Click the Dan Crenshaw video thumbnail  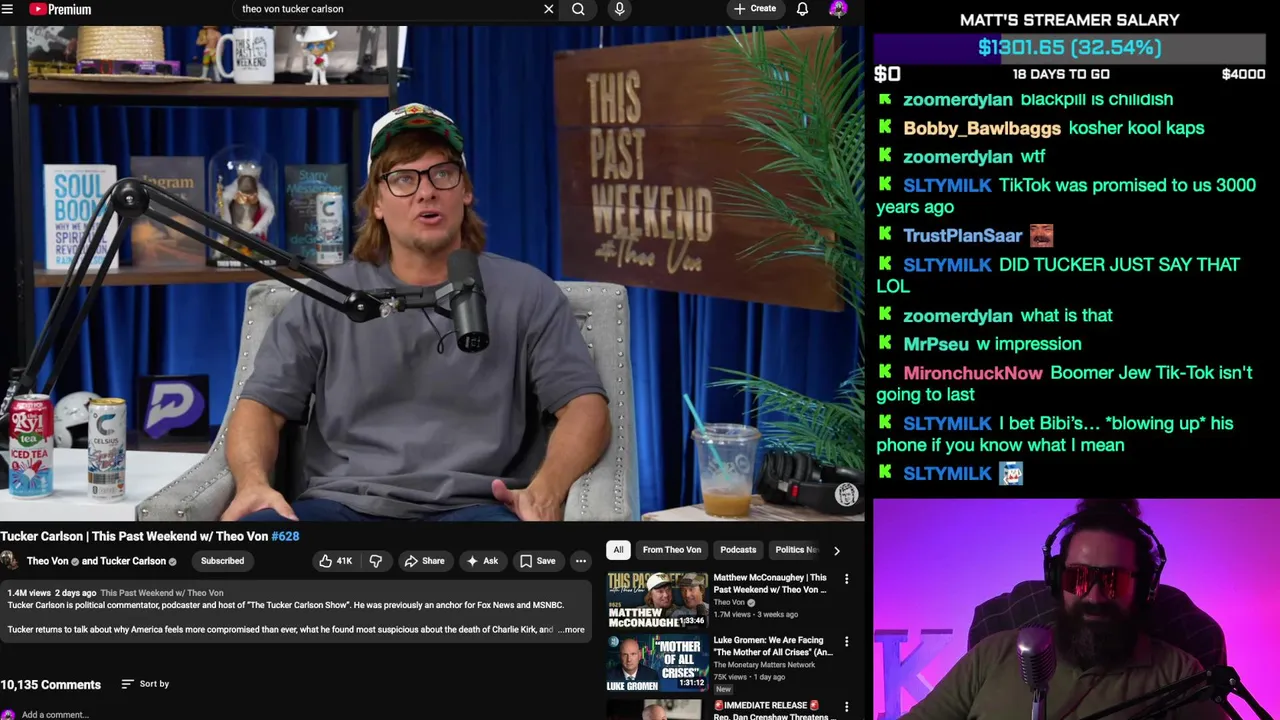coord(656,709)
